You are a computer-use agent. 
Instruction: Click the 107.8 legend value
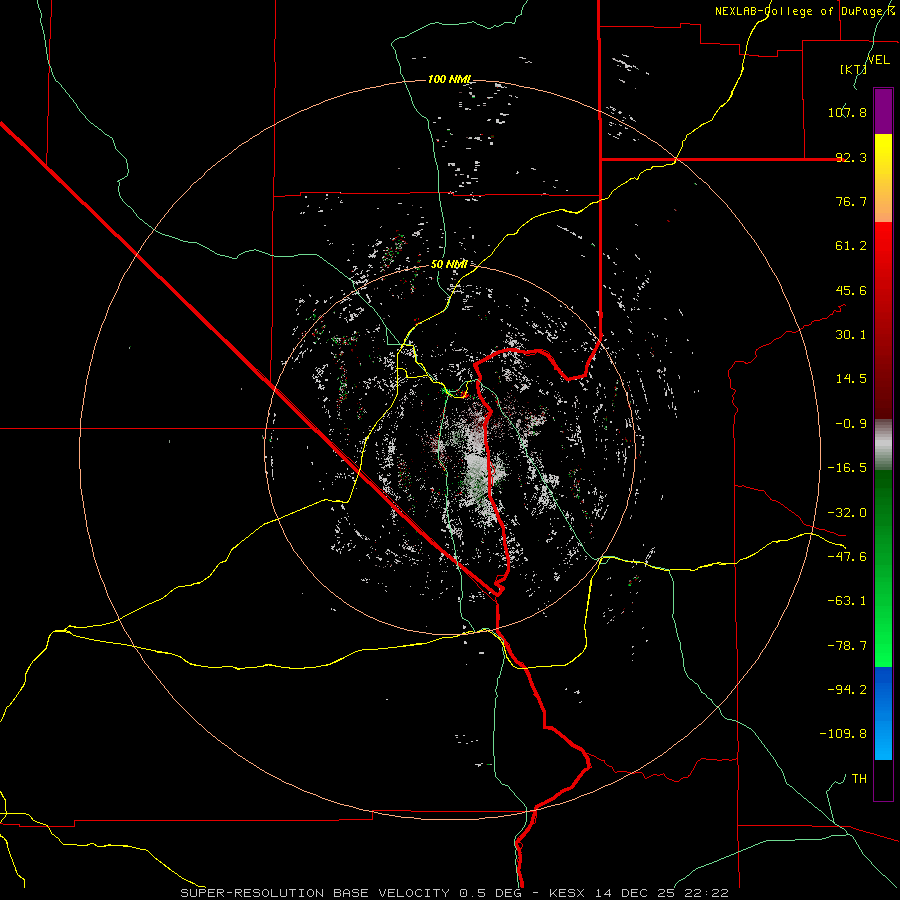pos(847,112)
